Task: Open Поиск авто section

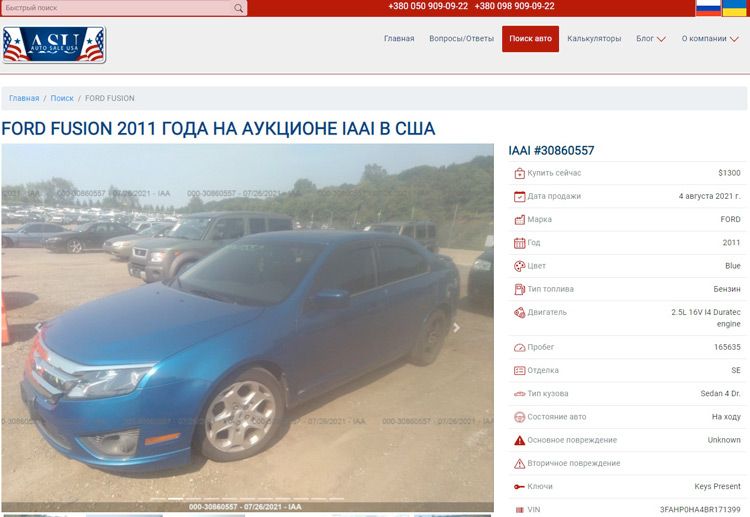Action: click(x=530, y=39)
